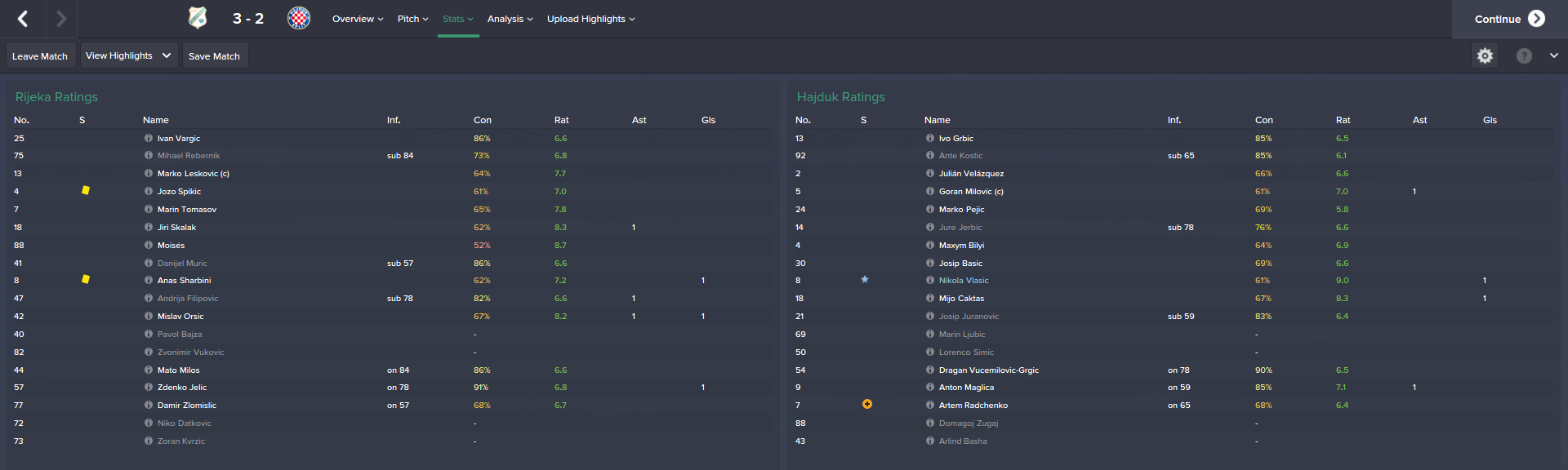1568x470 pixels.
Task: Sort Rijeka table by Rat column
Action: (x=561, y=120)
